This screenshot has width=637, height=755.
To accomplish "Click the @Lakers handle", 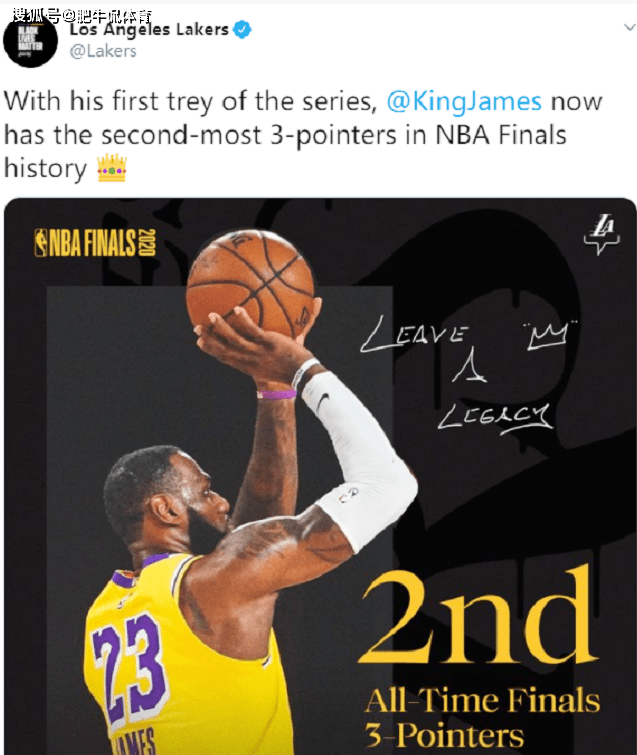I will [103, 51].
